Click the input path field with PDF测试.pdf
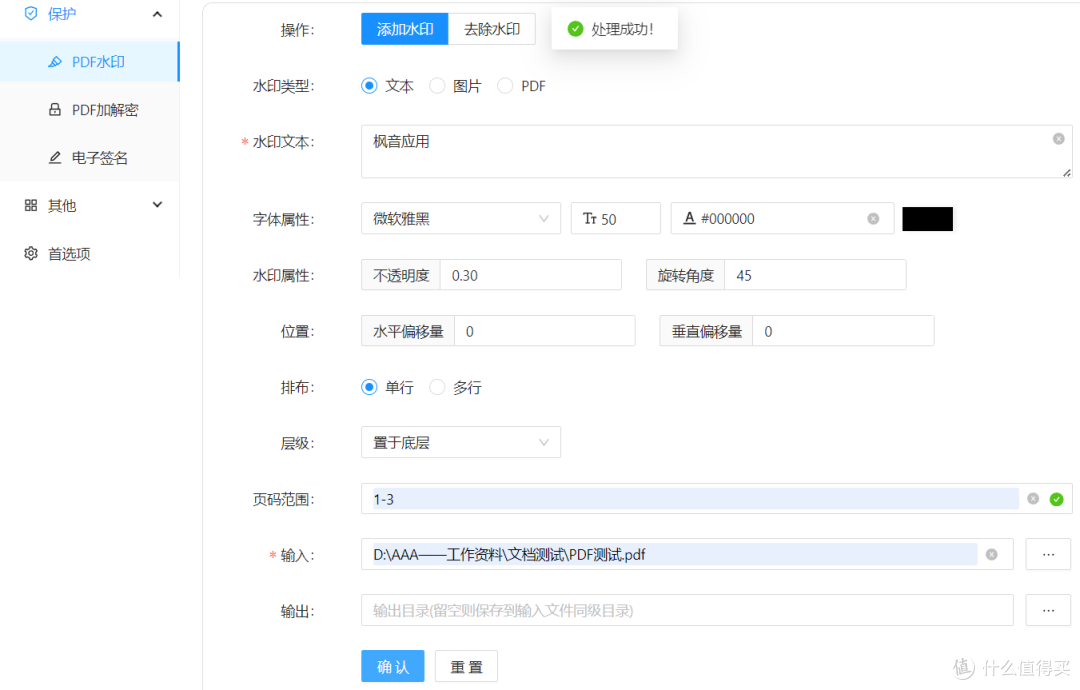The width and height of the screenshot is (1080, 690). pos(687,554)
